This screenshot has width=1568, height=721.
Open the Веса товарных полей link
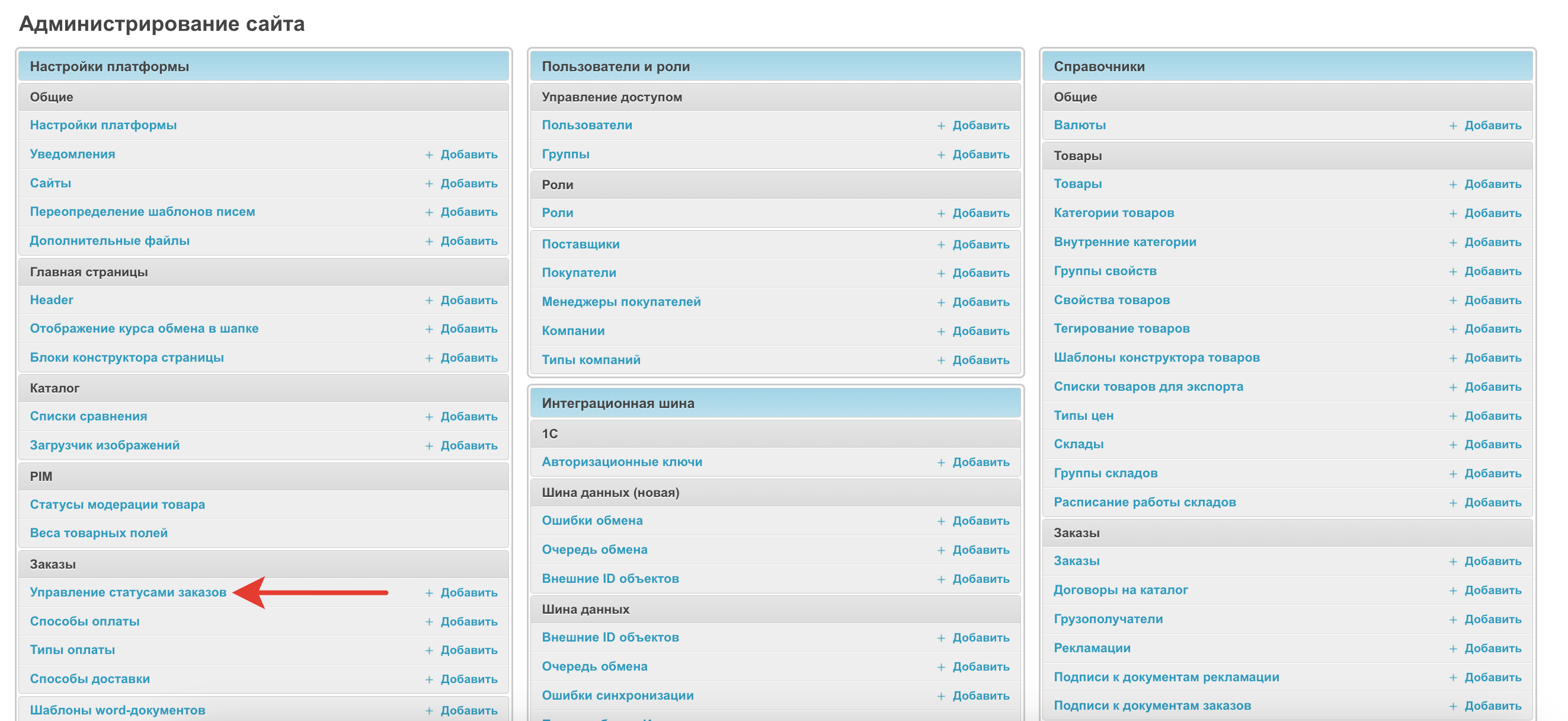pyautogui.click(x=98, y=533)
